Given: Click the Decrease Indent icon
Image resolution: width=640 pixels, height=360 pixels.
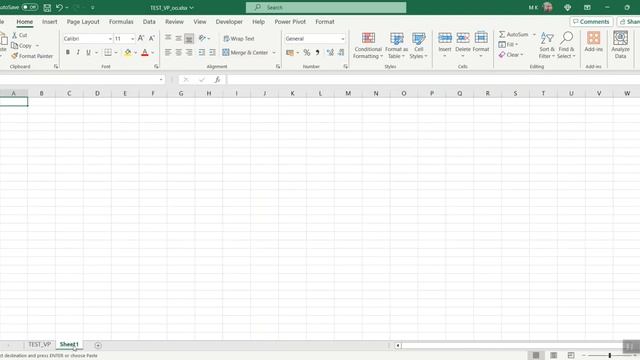Looking at the screenshot, I should click(x=202, y=52).
